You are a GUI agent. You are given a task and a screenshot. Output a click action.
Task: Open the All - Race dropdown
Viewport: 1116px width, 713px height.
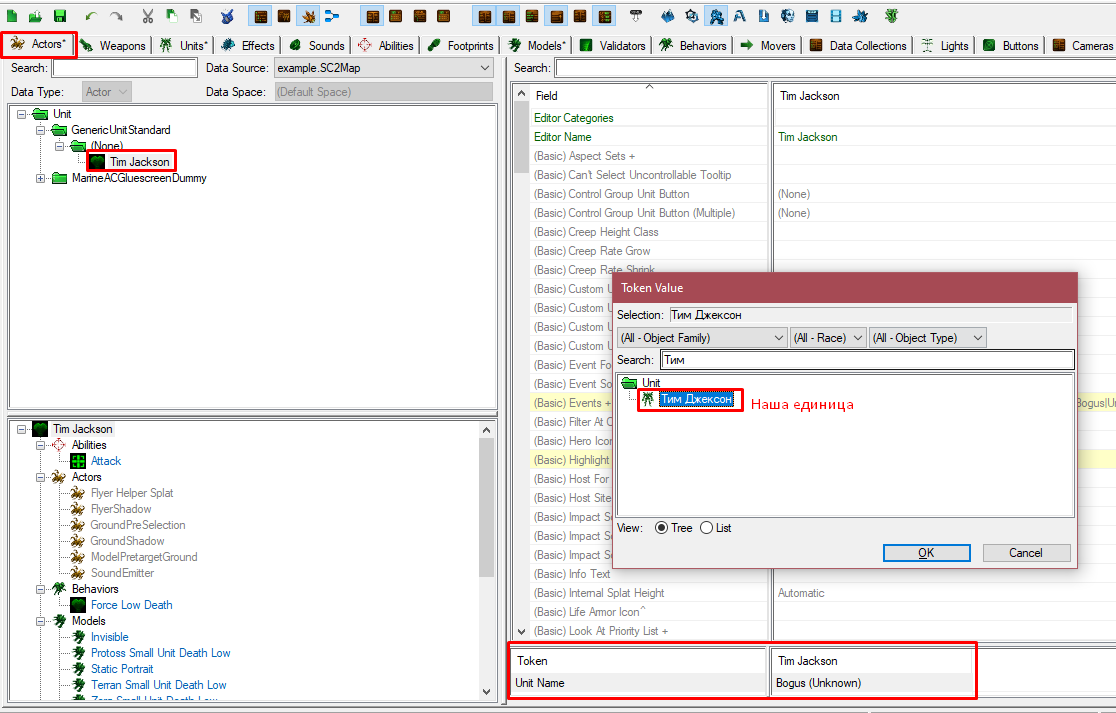pyautogui.click(x=828, y=338)
